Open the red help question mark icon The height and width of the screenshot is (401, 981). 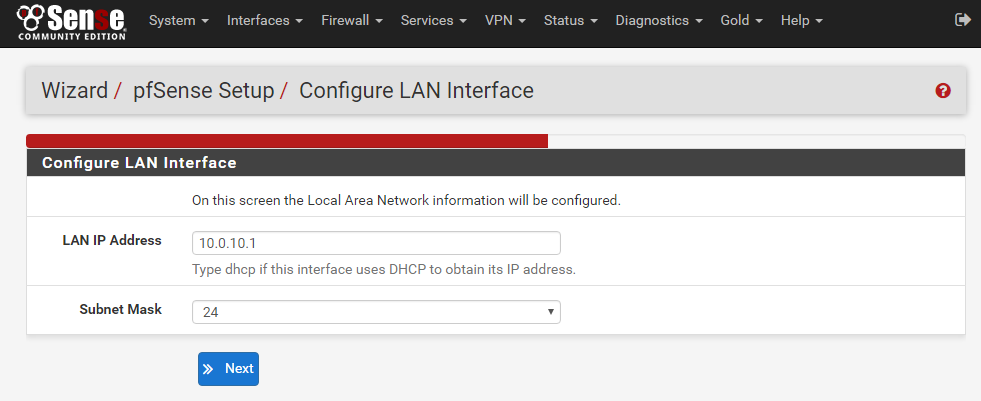pyautogui.click(x=943, y=91)
